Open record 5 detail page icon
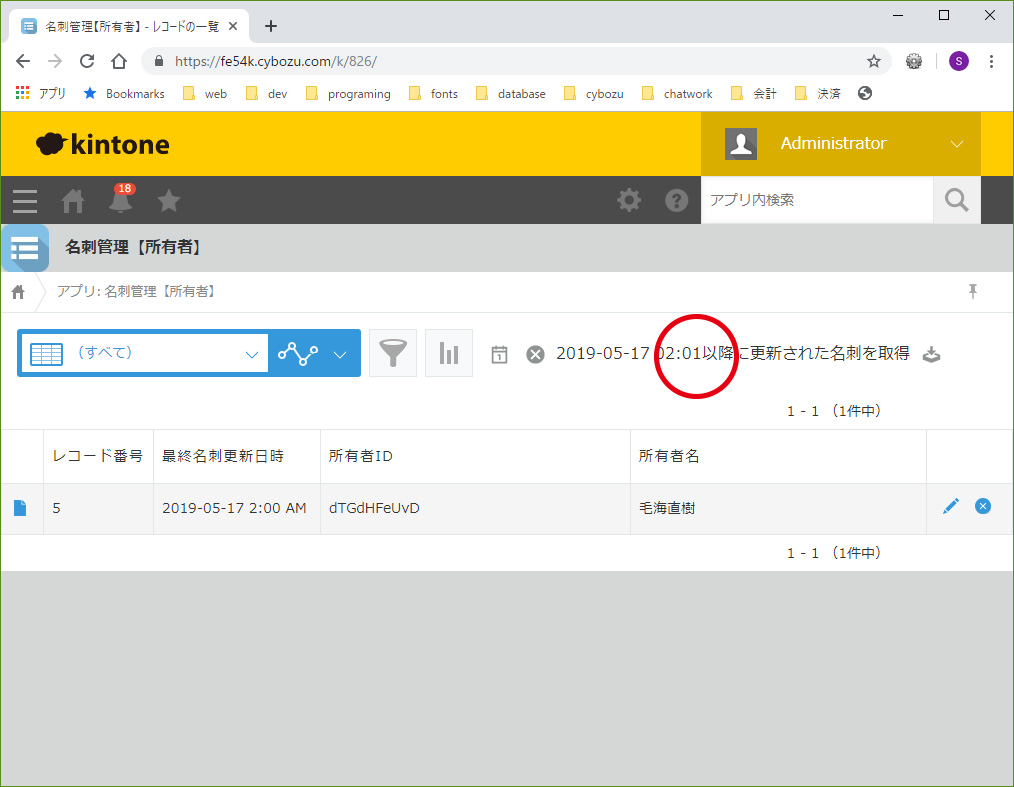Viewport: 1014px width, 787px height. (20, 508)
